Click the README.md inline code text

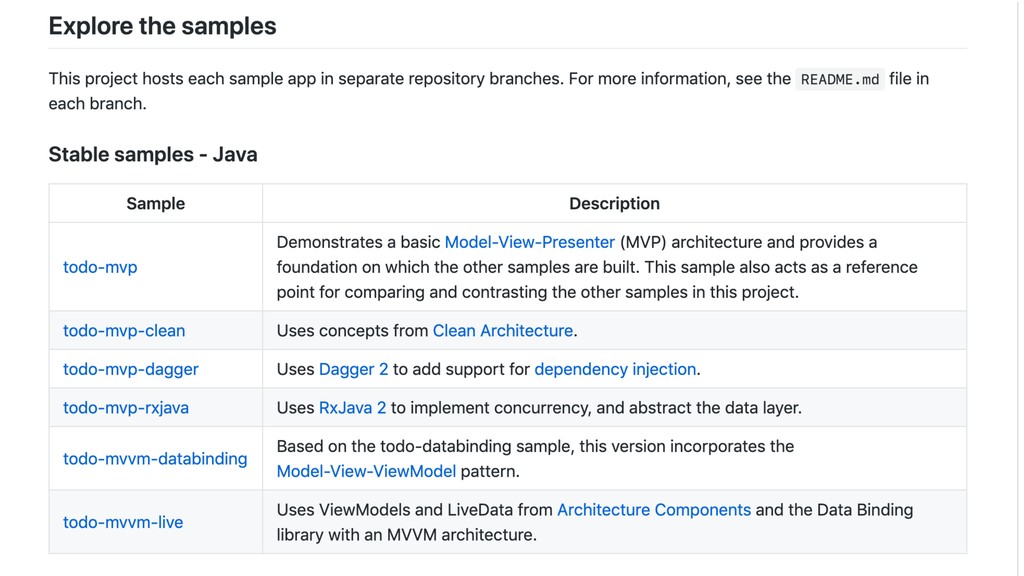click(x=840, y=79)
